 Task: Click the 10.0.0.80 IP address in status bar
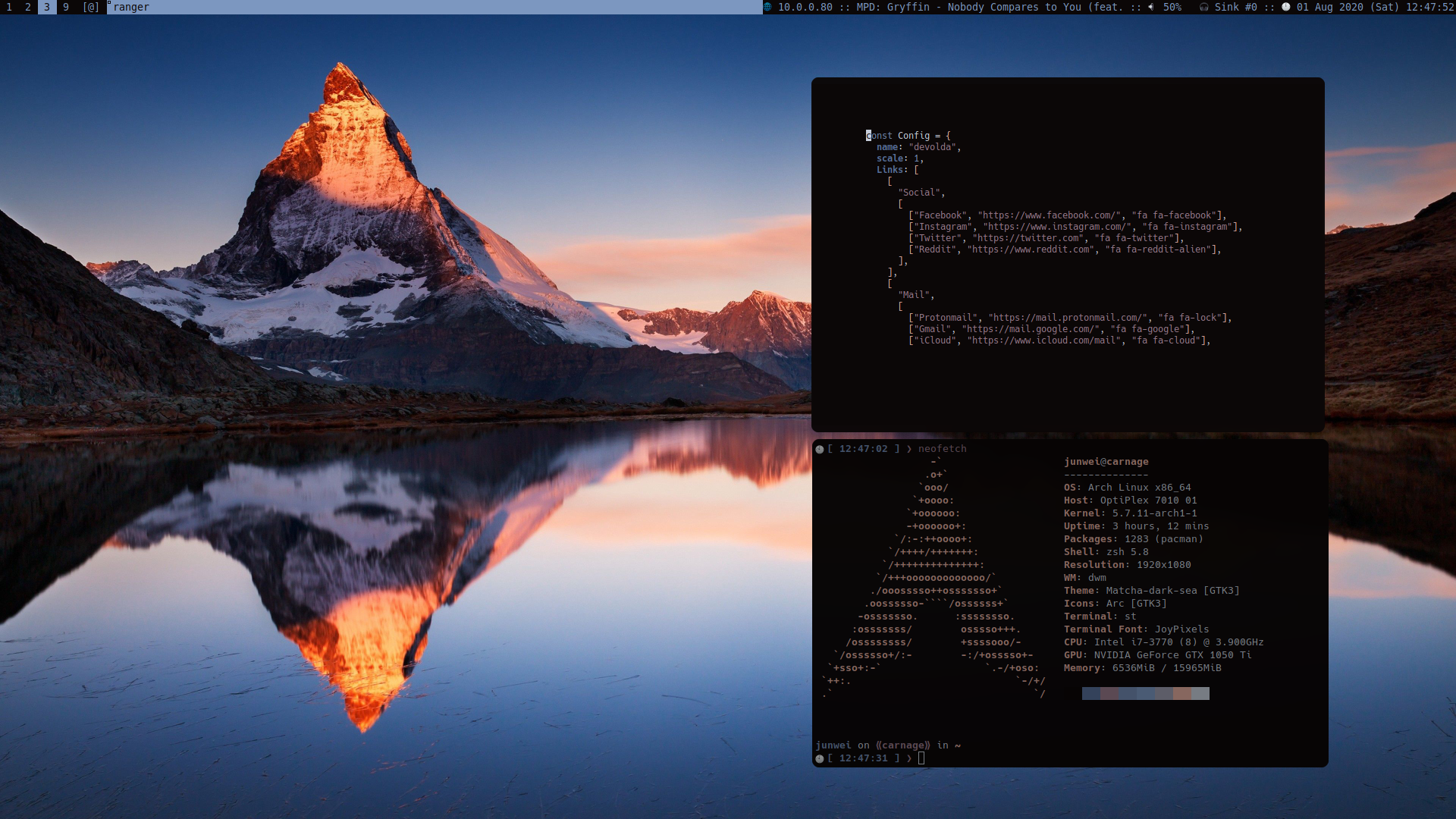tap(805, 7)
